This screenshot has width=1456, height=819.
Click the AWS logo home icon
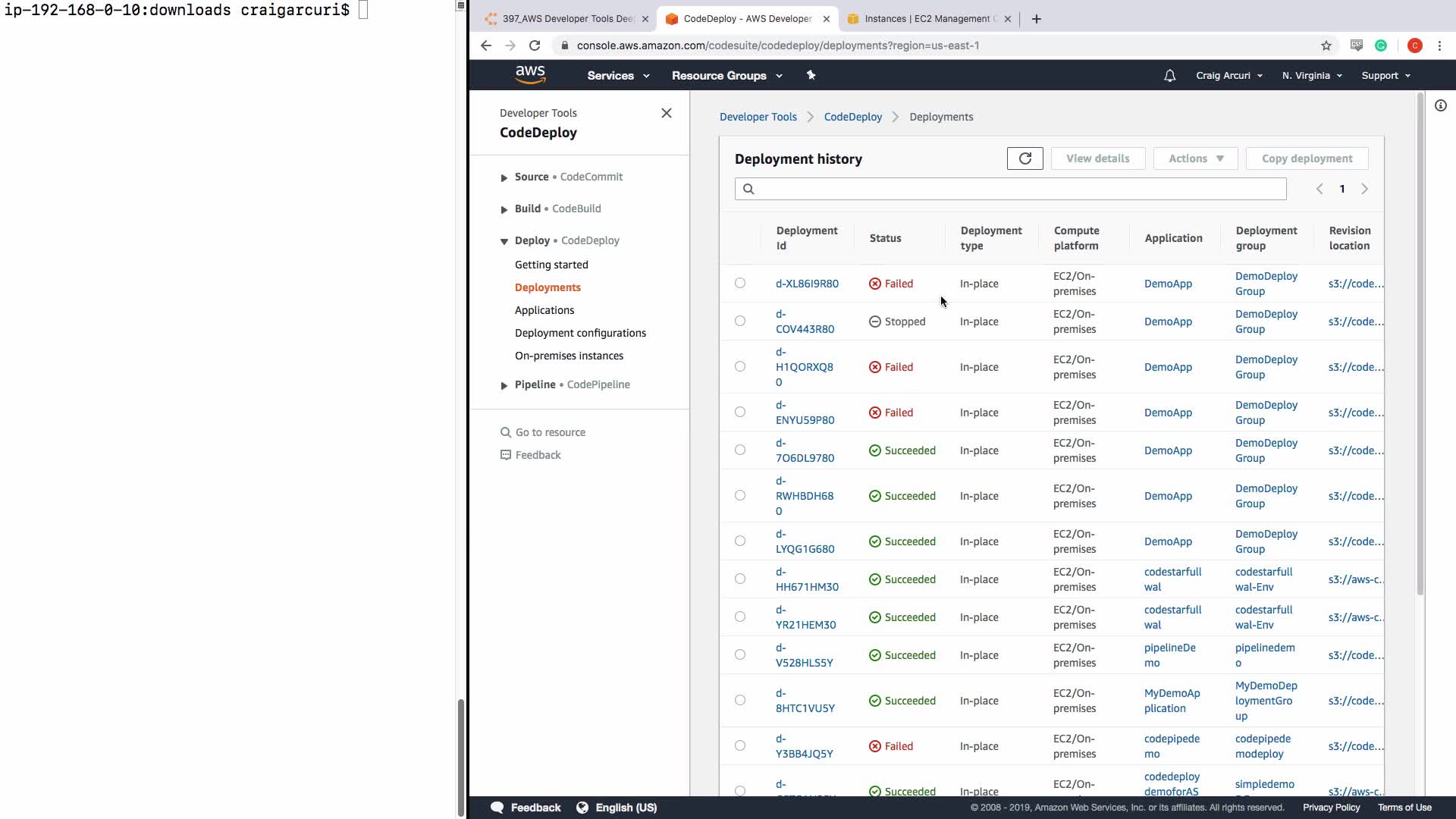pos(530,74)
